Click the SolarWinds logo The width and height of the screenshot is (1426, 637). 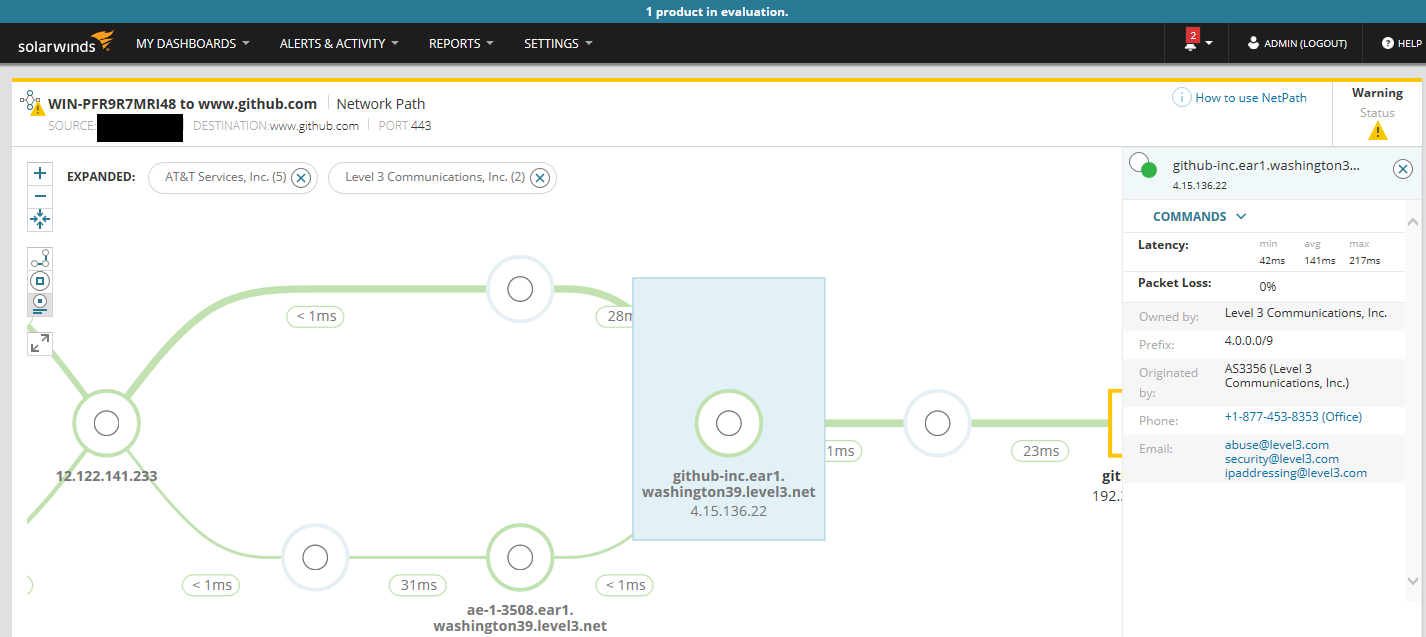[x=66, y=44]
